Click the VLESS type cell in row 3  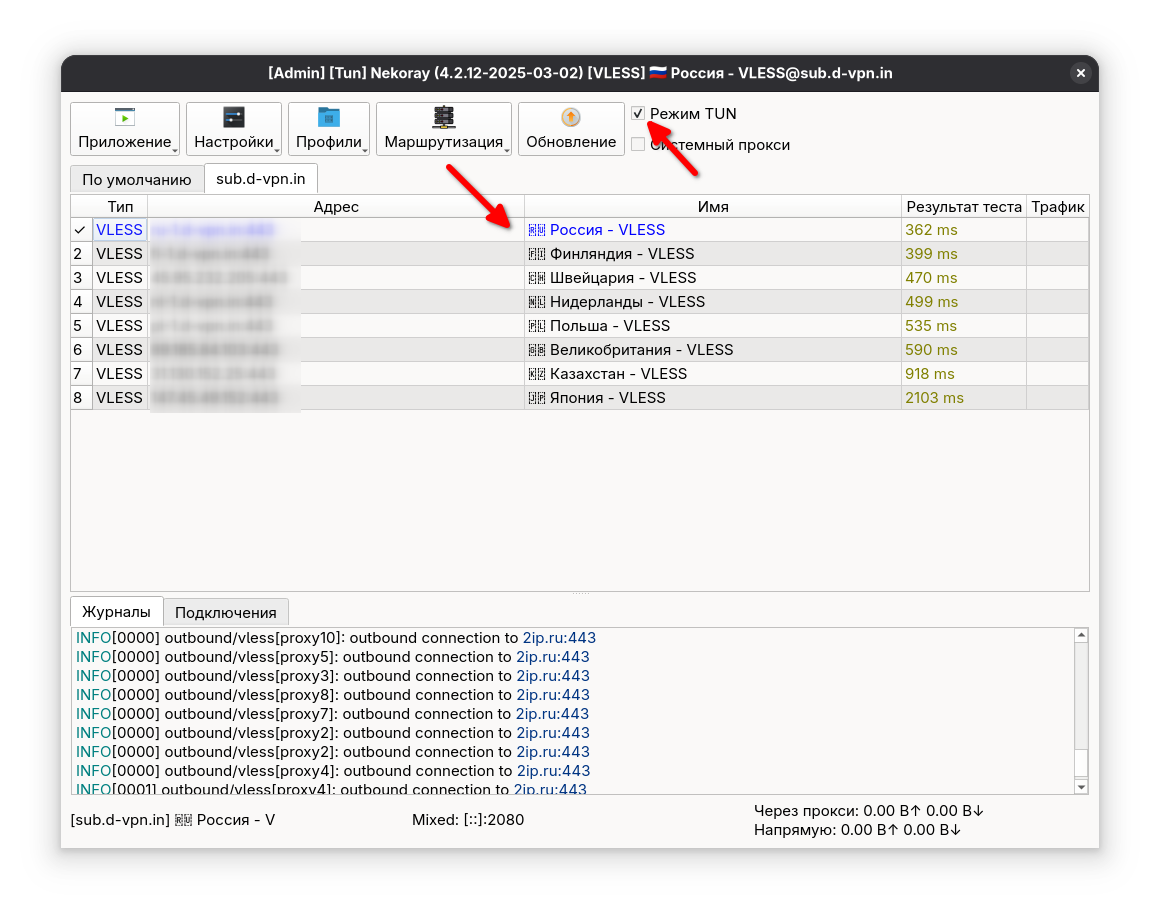click(119, 277)
